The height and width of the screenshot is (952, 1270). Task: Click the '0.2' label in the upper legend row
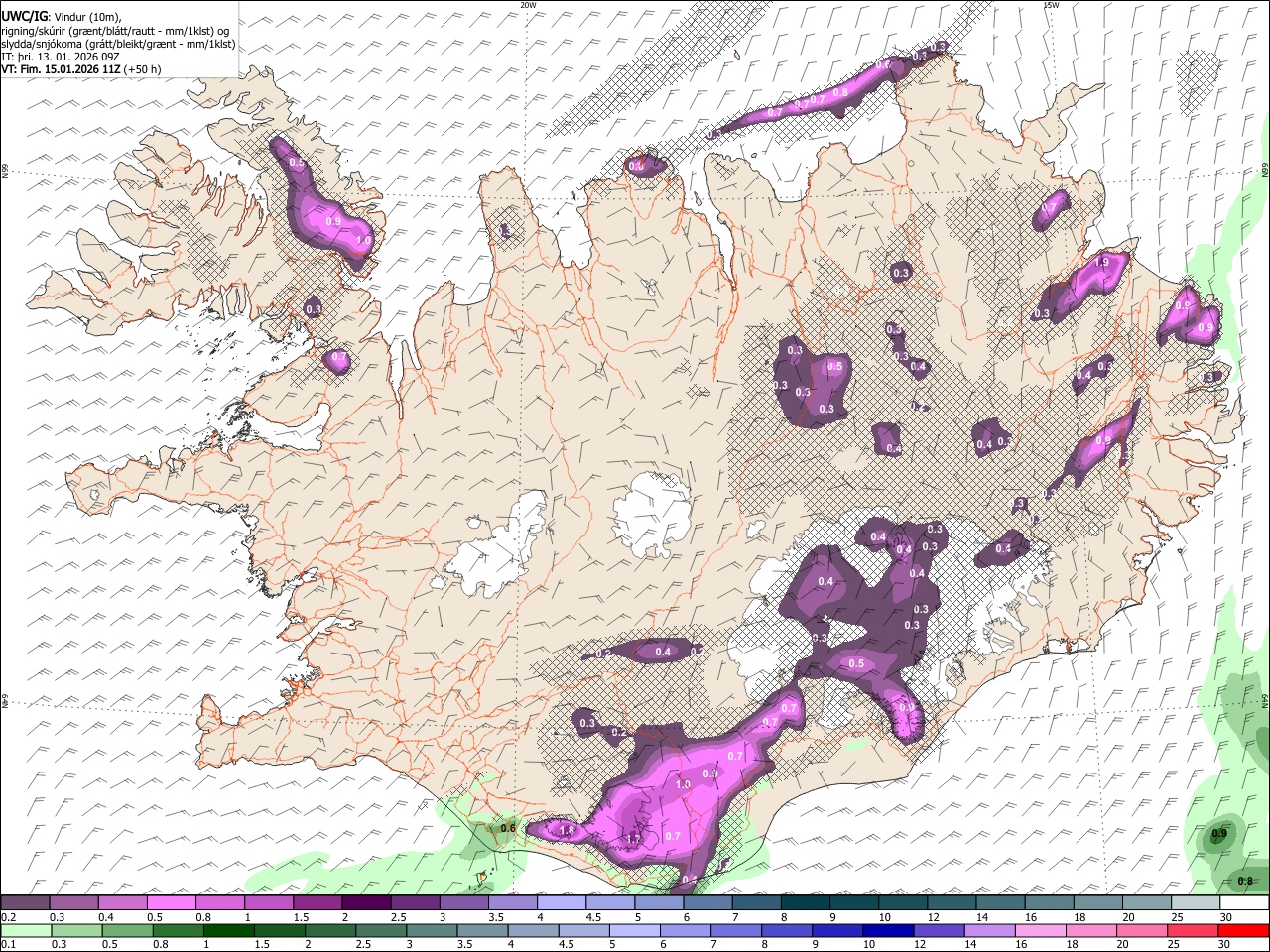(x=10, y=917)
